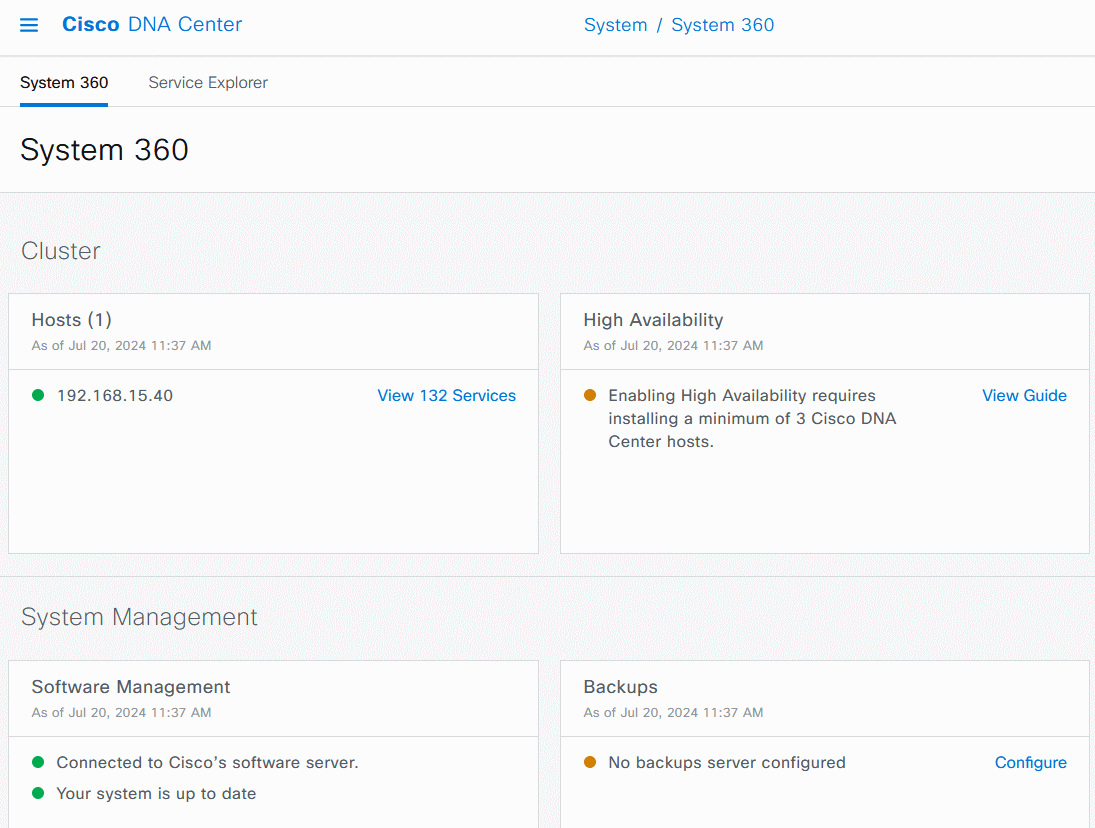The image size is (1095, 828).
Task: Click the green dot beside Connected to Cisco's software server
Action: tap(38, 762)
